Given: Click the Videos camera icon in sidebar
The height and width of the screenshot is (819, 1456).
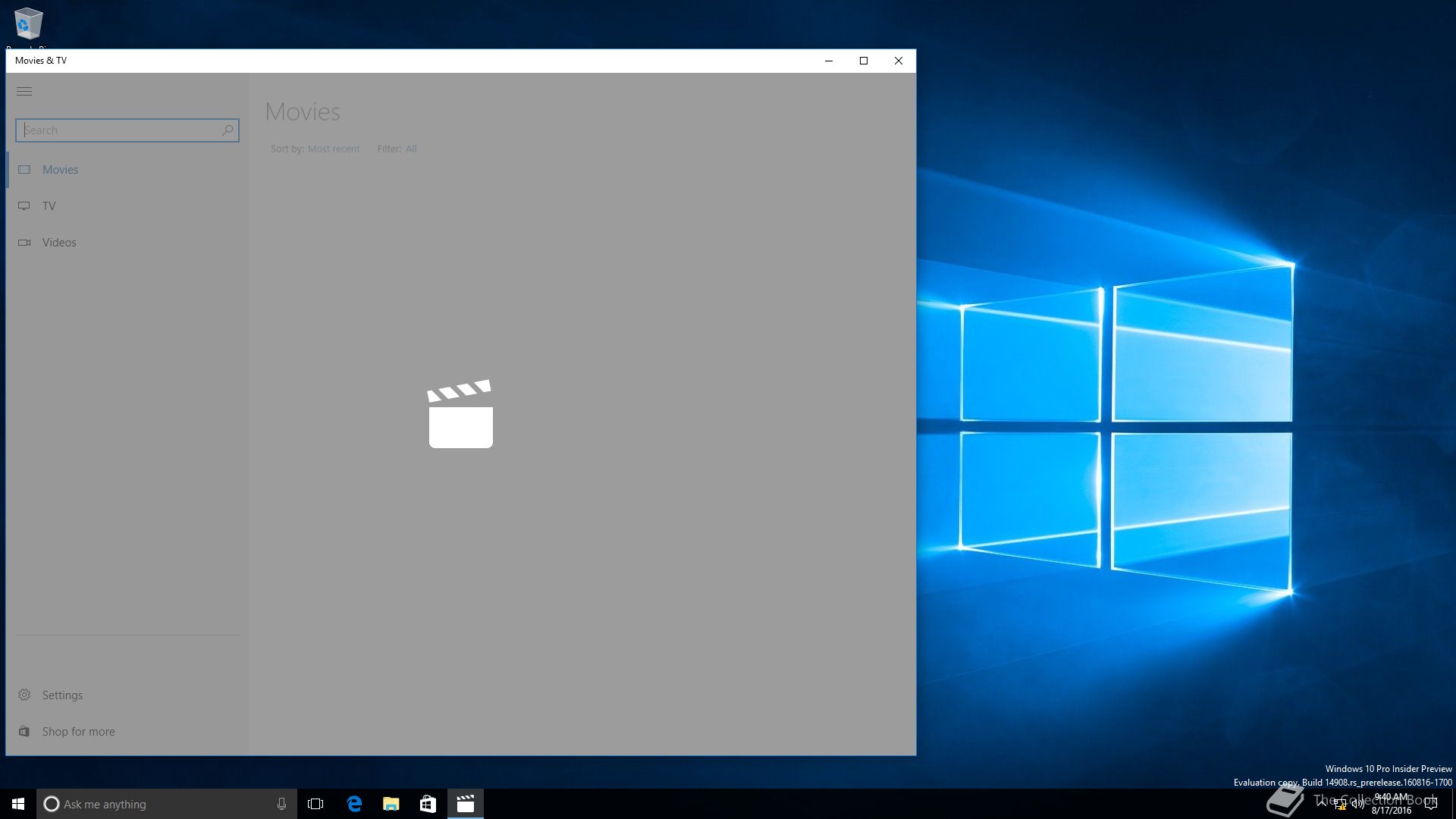Looking at the screenshot, I should (x=24, y=243).
